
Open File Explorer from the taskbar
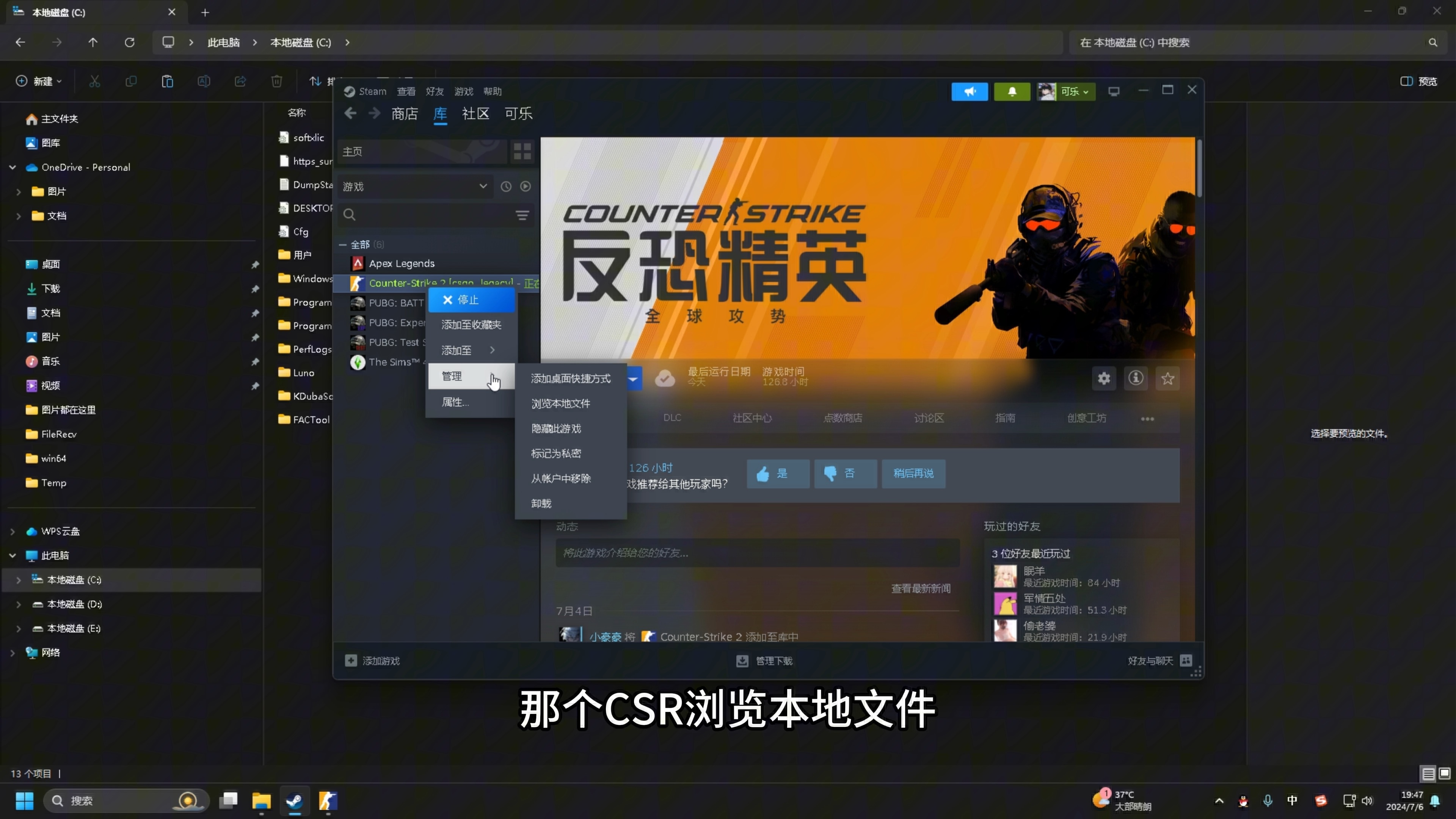(261, 801)
